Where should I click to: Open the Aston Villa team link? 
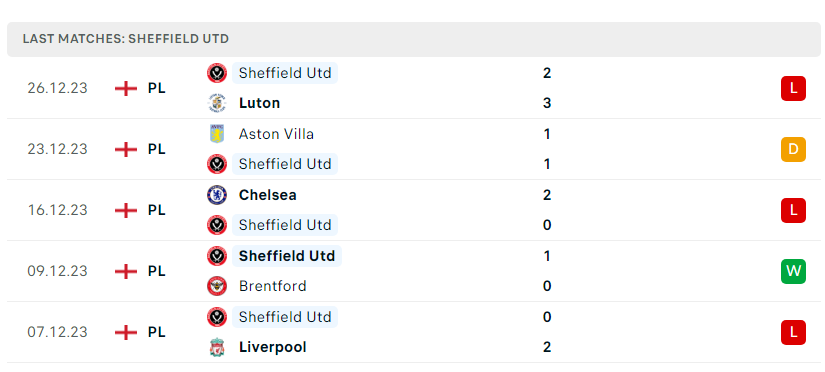276,134
